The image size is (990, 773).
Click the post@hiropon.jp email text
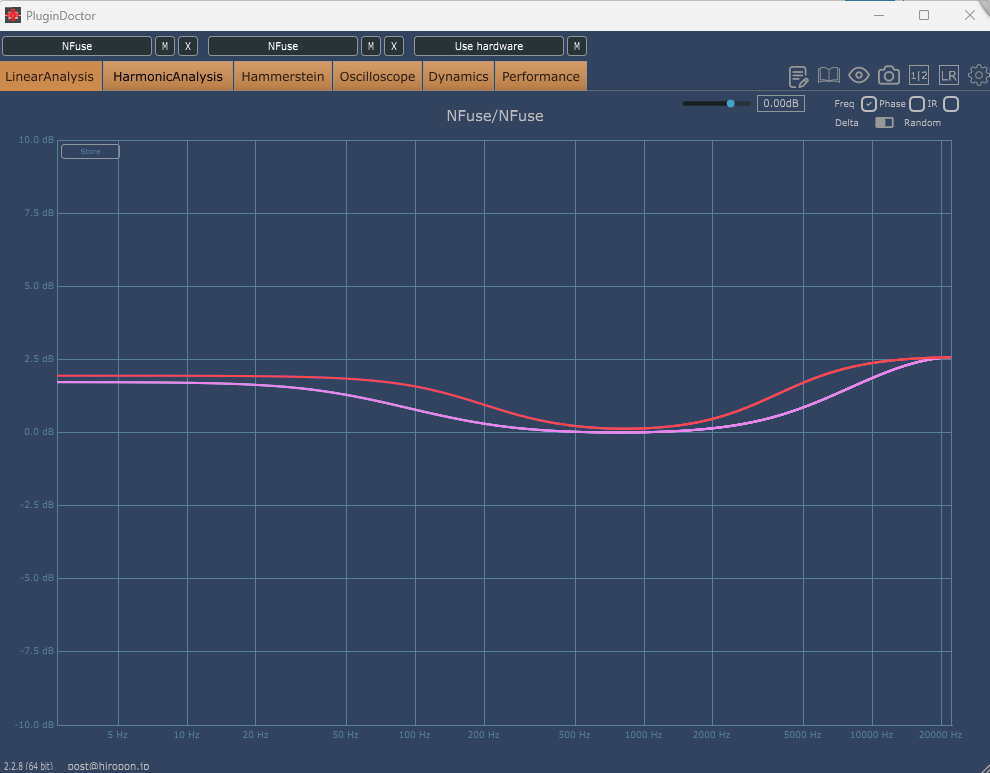109,766
